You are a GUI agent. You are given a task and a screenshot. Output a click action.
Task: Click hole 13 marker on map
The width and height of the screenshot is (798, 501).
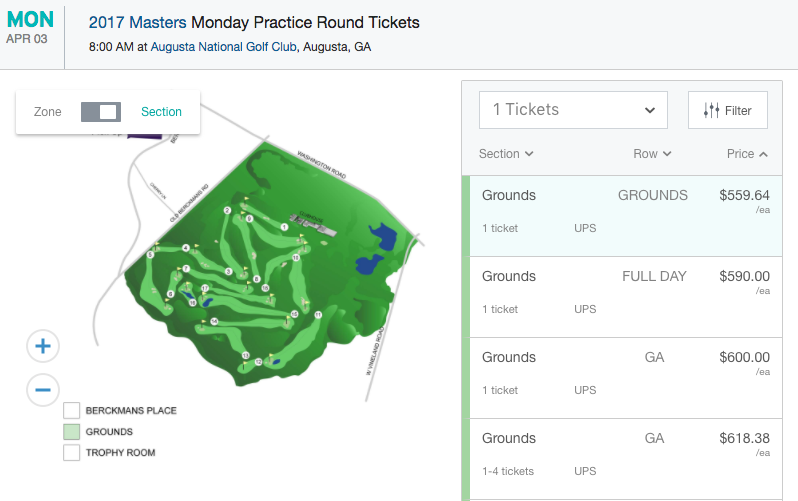pyautogui.click(x=246, y=355)
